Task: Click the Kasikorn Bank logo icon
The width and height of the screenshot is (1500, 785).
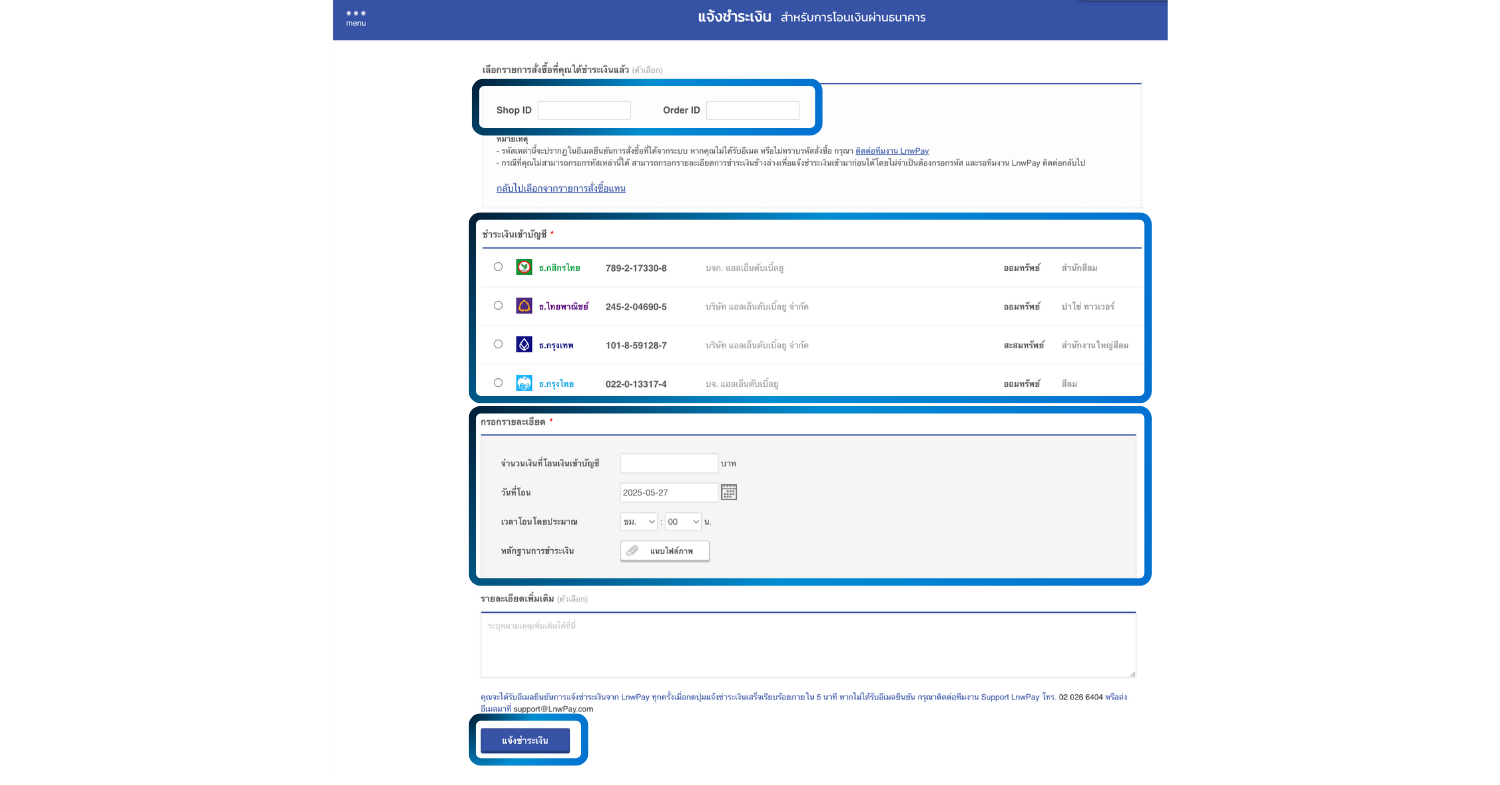Action: click(x=524, y=267)
